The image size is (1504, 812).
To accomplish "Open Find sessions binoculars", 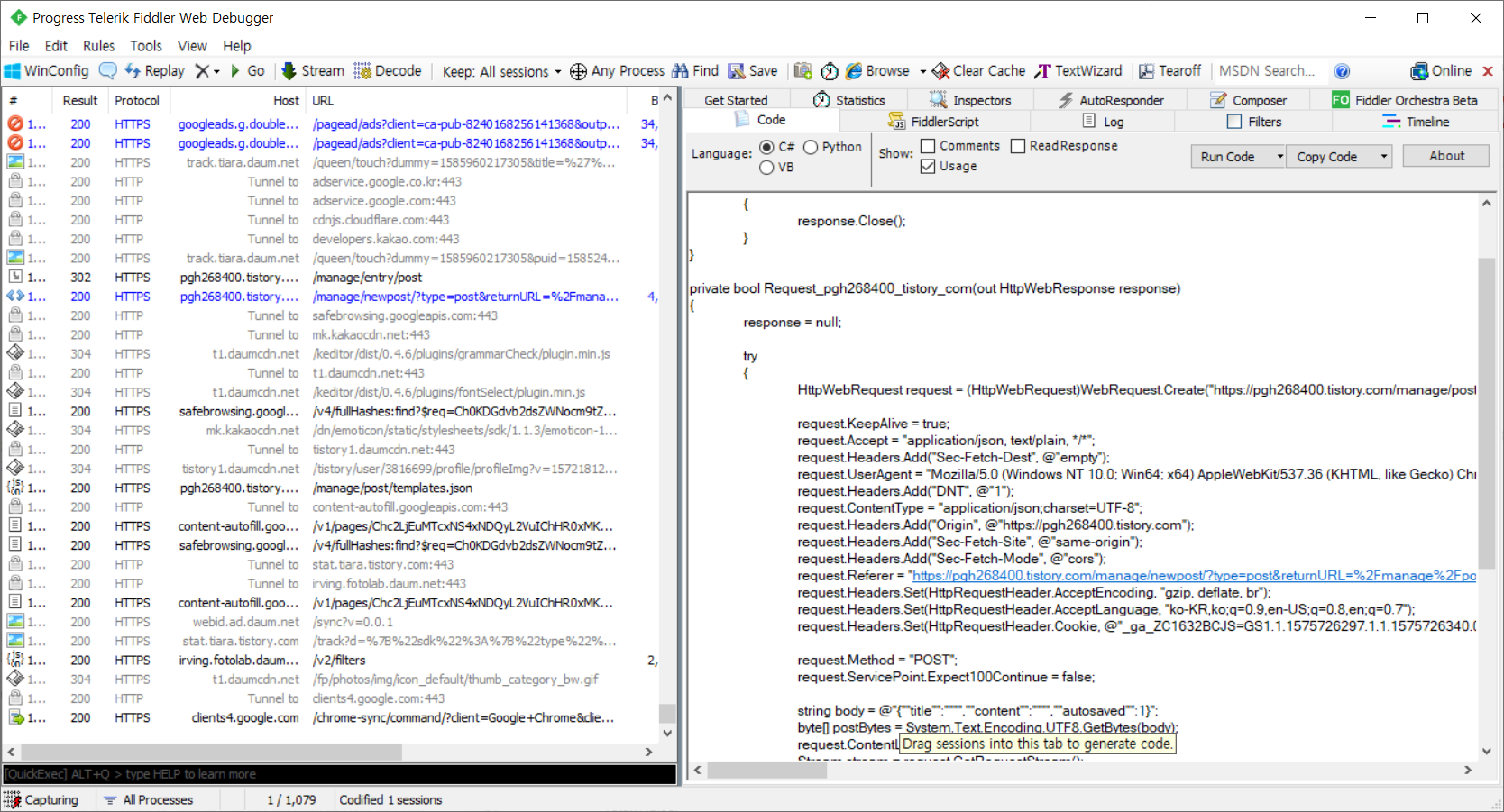I will coord(694,71).
